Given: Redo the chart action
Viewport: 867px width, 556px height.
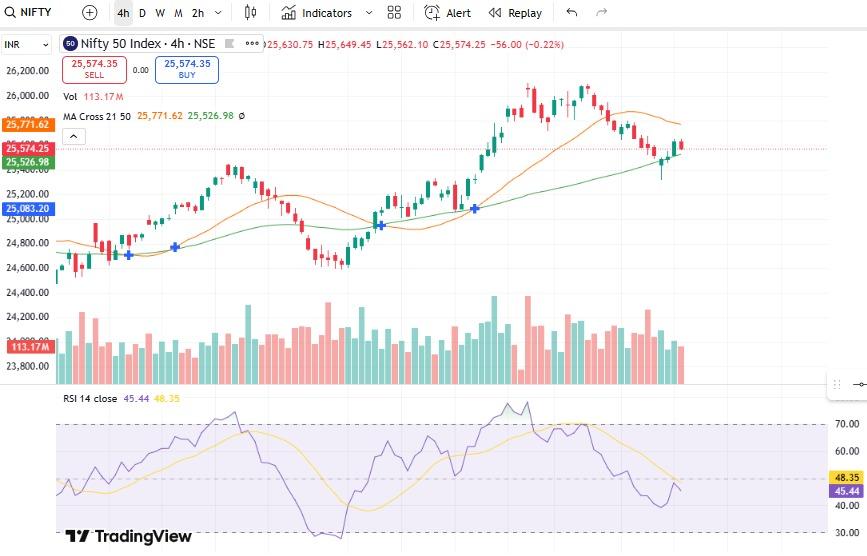Looking at the screenshot, I should coord(602,12).
